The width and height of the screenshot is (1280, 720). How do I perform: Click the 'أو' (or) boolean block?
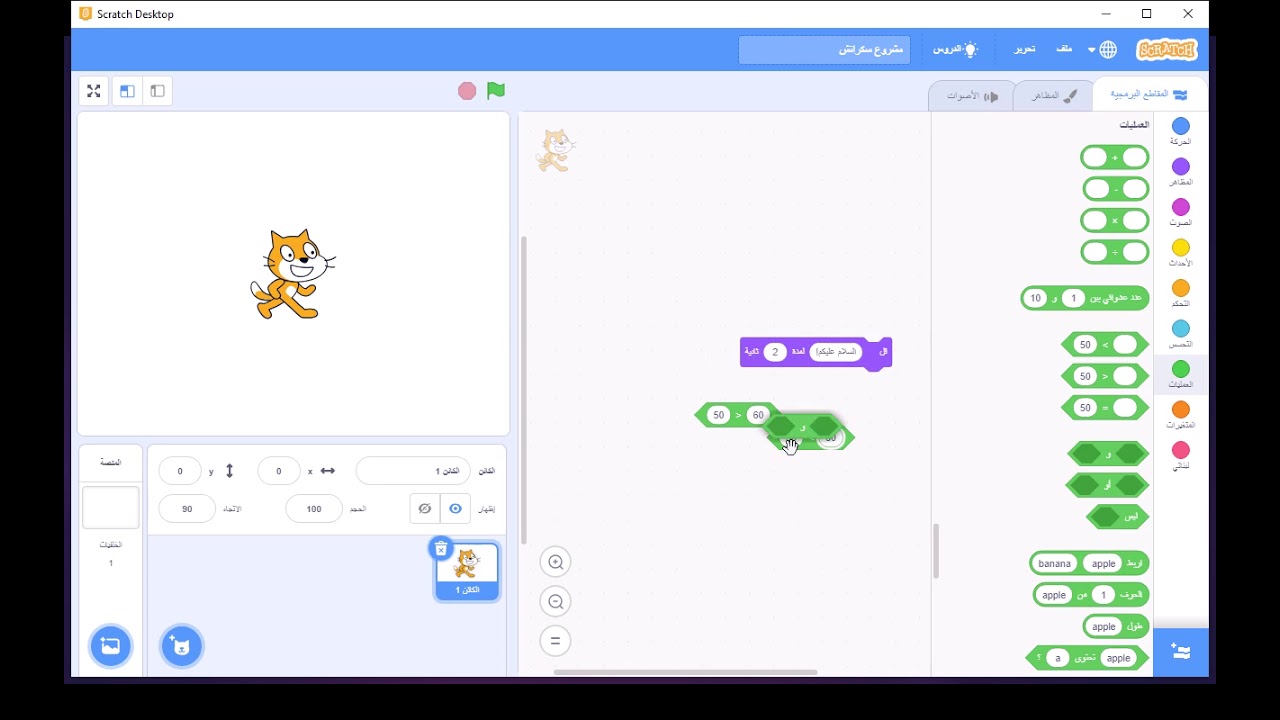(x=1108, y=485)
